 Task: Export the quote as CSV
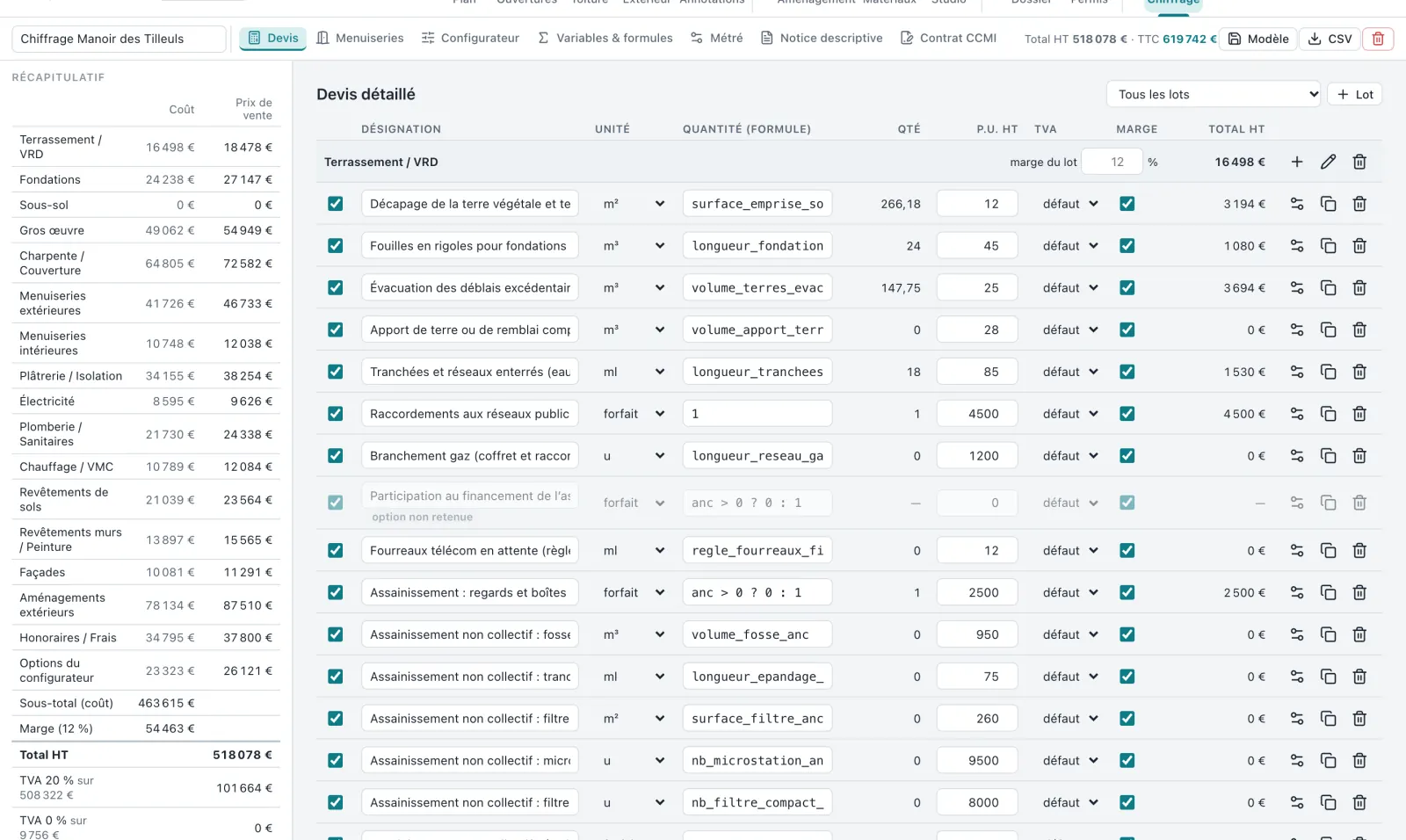(1330, 39)
